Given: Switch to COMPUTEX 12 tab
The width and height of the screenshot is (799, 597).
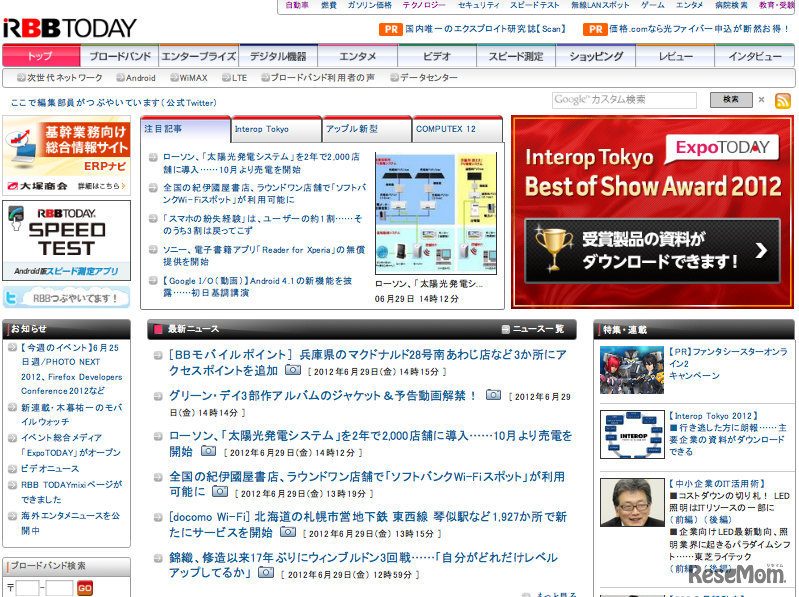Looking at the screenshot, I should 458,129.
